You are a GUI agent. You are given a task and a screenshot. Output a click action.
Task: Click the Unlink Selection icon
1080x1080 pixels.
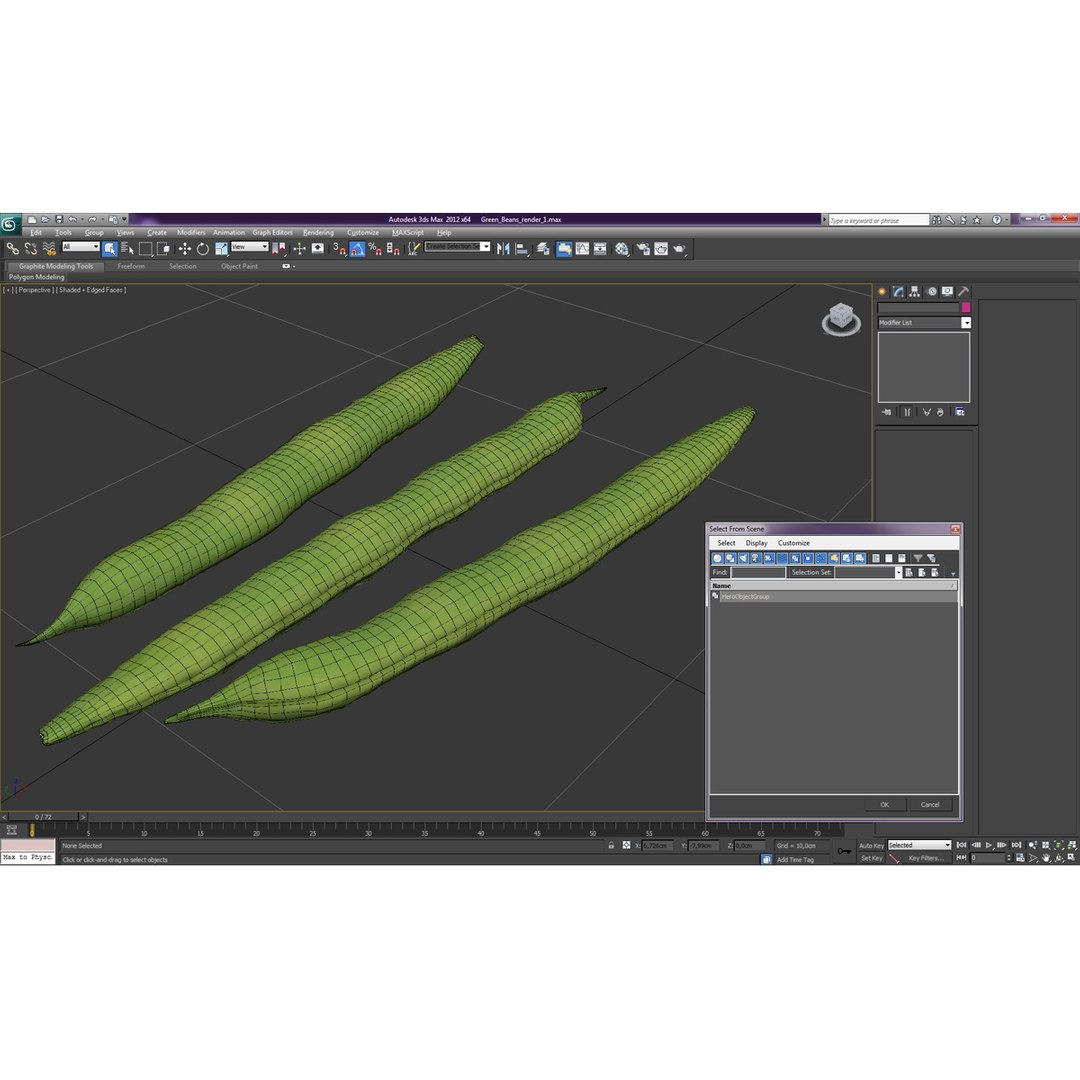point(30,249)
